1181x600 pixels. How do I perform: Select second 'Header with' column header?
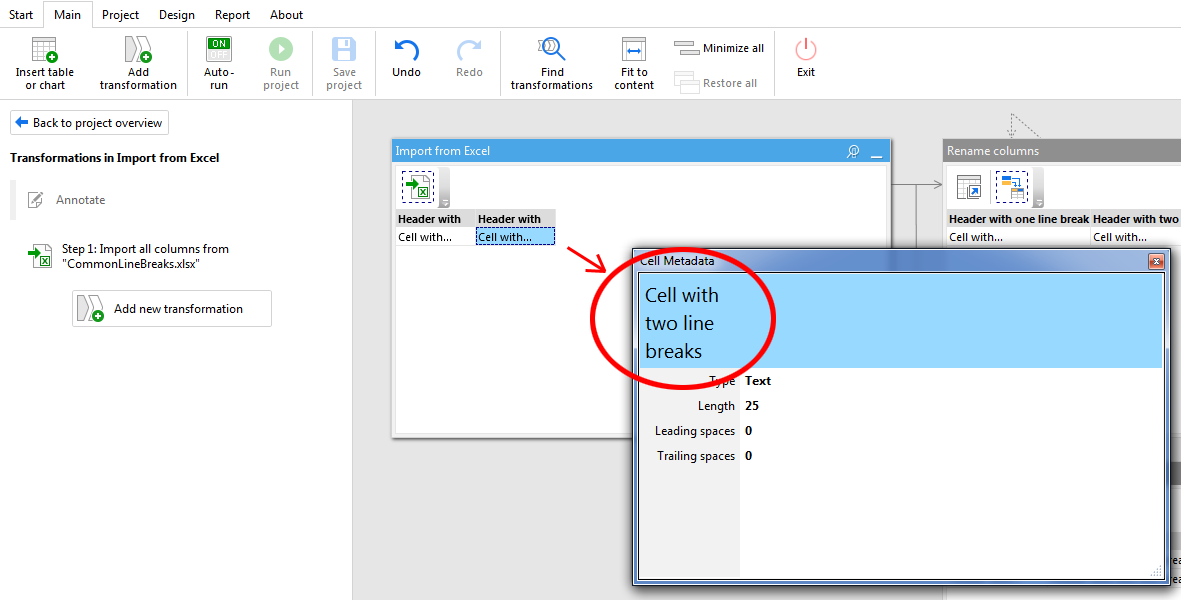click(x=516, y=219)
